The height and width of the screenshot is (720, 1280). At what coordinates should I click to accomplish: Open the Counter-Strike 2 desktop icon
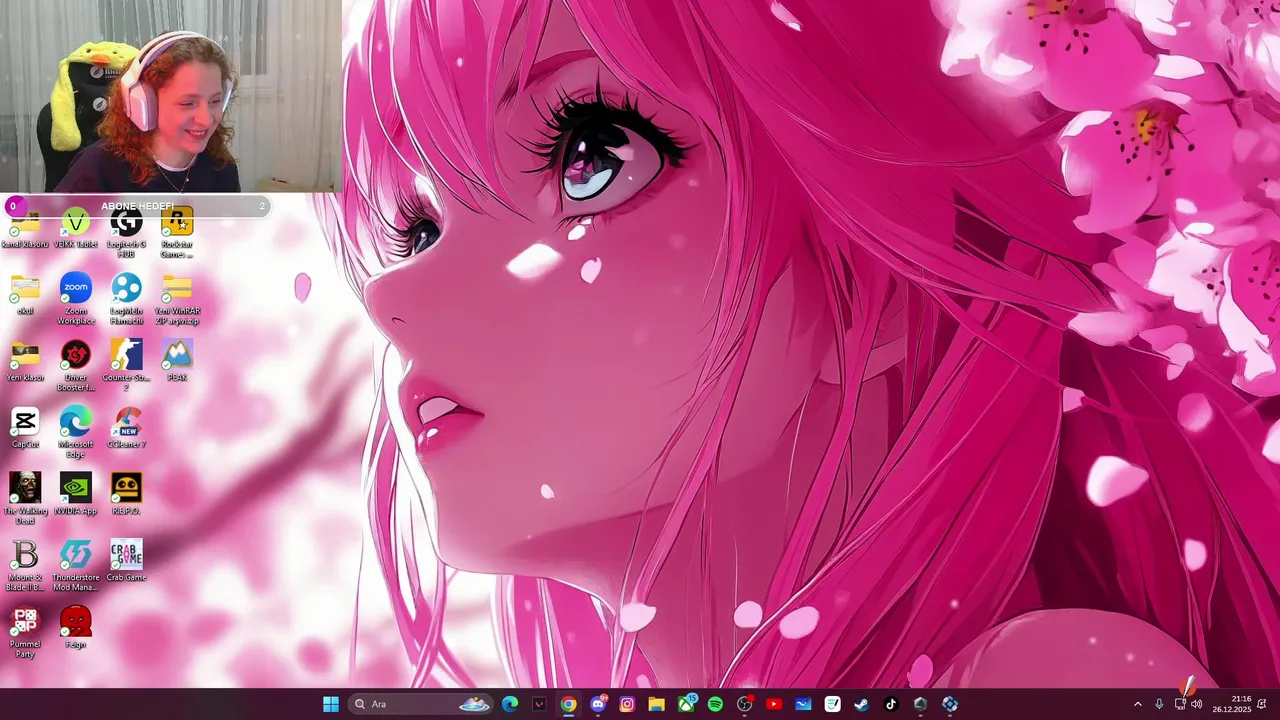point(126,365)
